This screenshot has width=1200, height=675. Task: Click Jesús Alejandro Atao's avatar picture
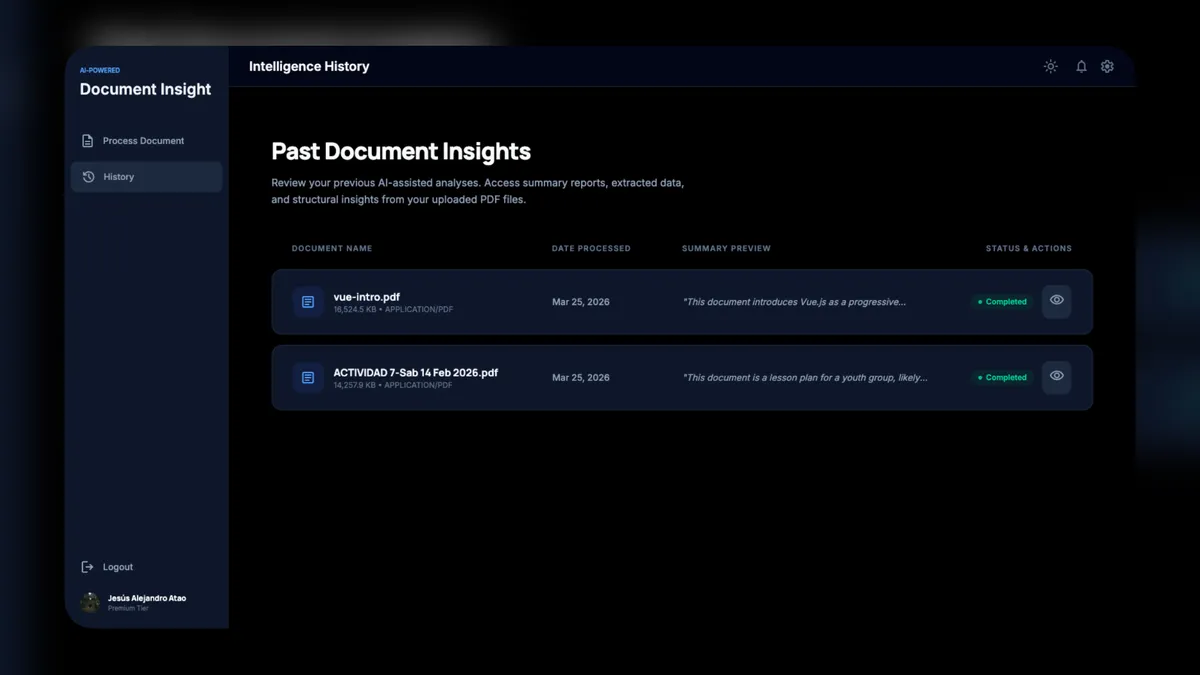89,601
